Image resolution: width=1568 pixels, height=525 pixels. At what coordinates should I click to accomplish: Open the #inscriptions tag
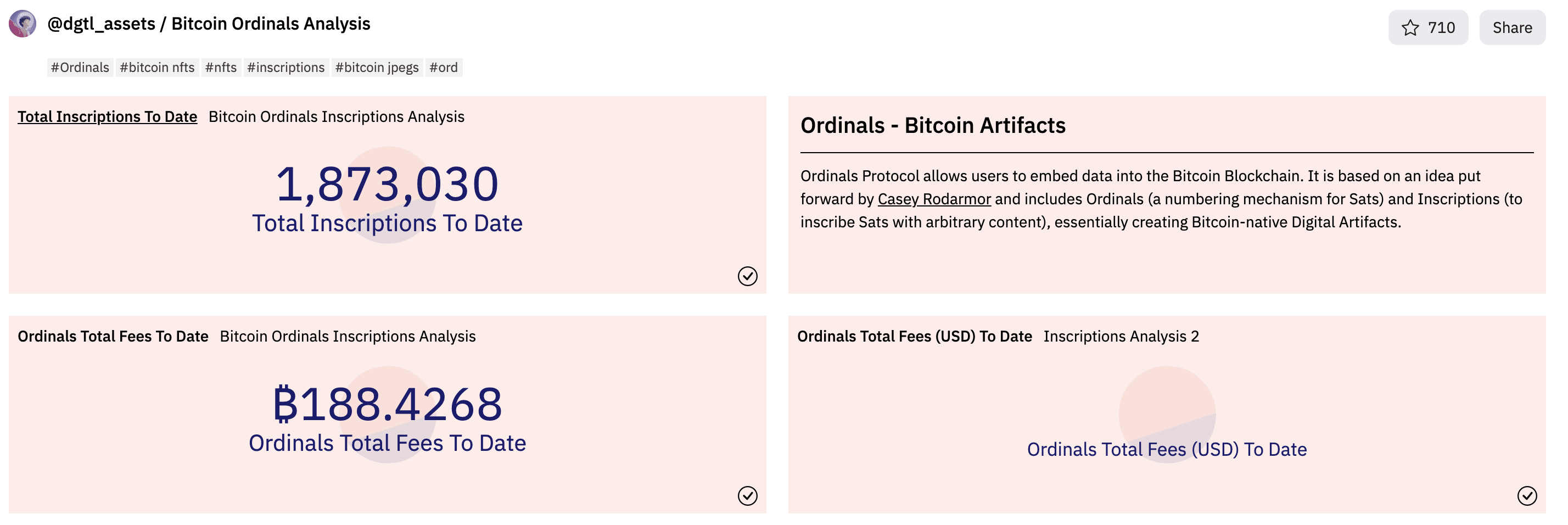[x=286, y=68]
